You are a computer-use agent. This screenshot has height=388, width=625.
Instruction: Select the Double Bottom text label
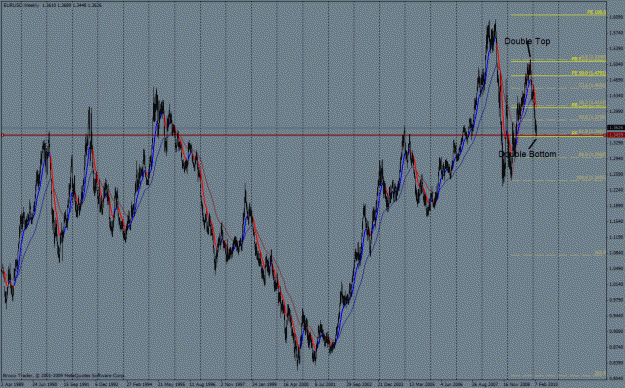point(527,154)
